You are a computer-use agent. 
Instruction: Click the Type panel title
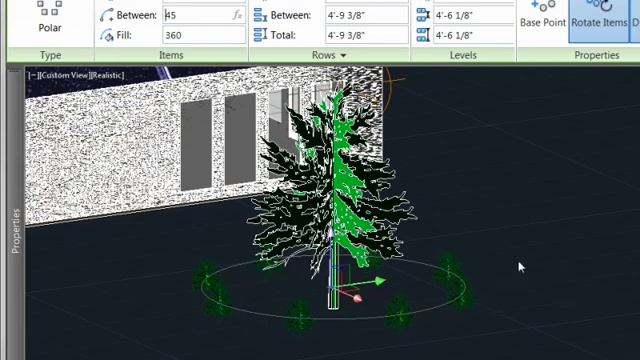point(51,55)
